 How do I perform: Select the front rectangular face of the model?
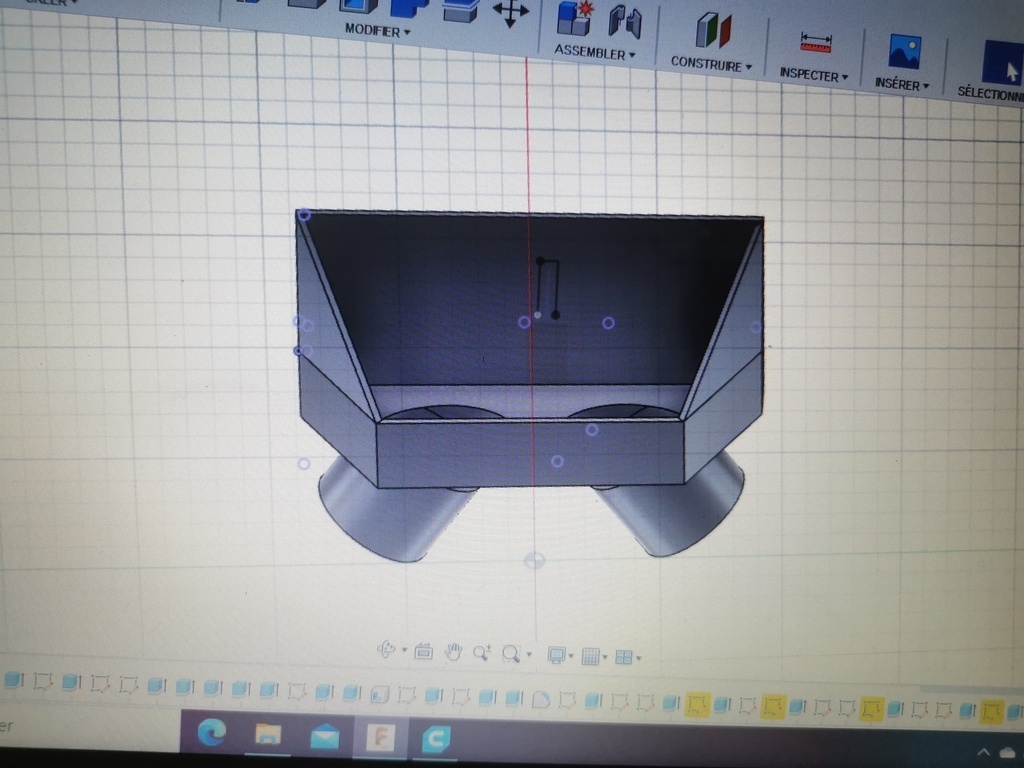point(530,454)
